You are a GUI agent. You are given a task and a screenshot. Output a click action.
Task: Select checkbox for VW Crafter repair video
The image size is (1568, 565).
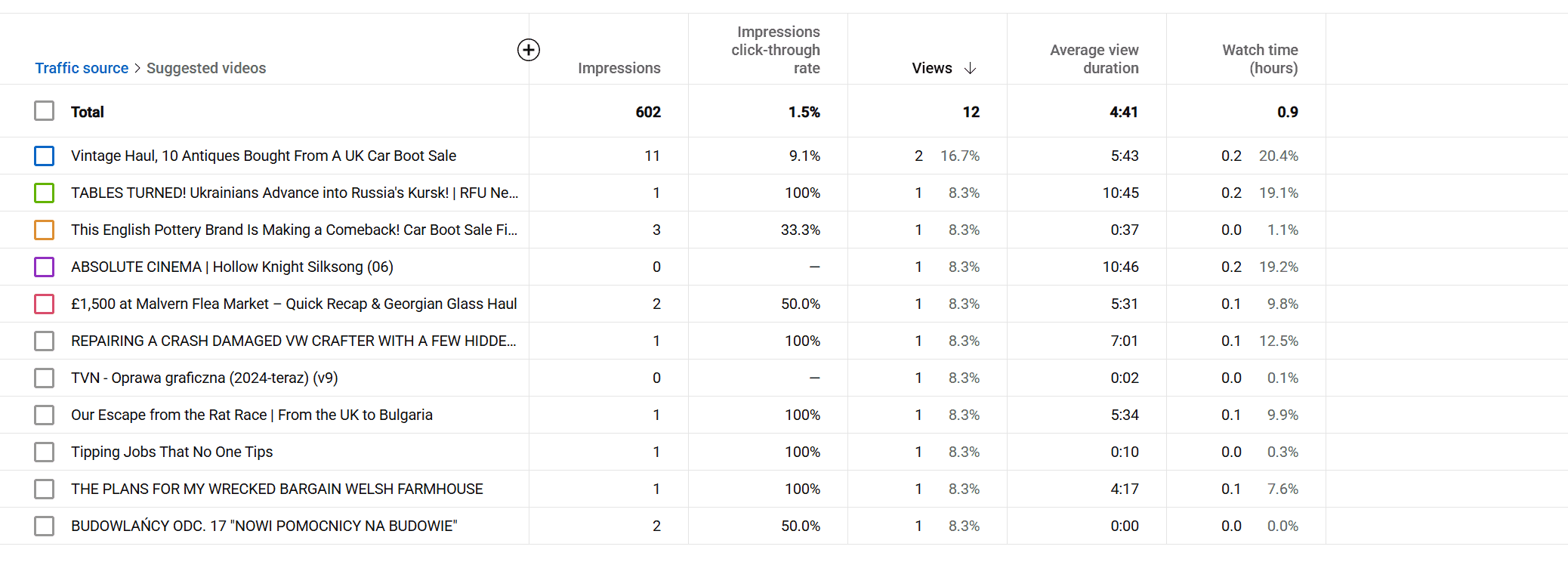(x=45, y=341)
